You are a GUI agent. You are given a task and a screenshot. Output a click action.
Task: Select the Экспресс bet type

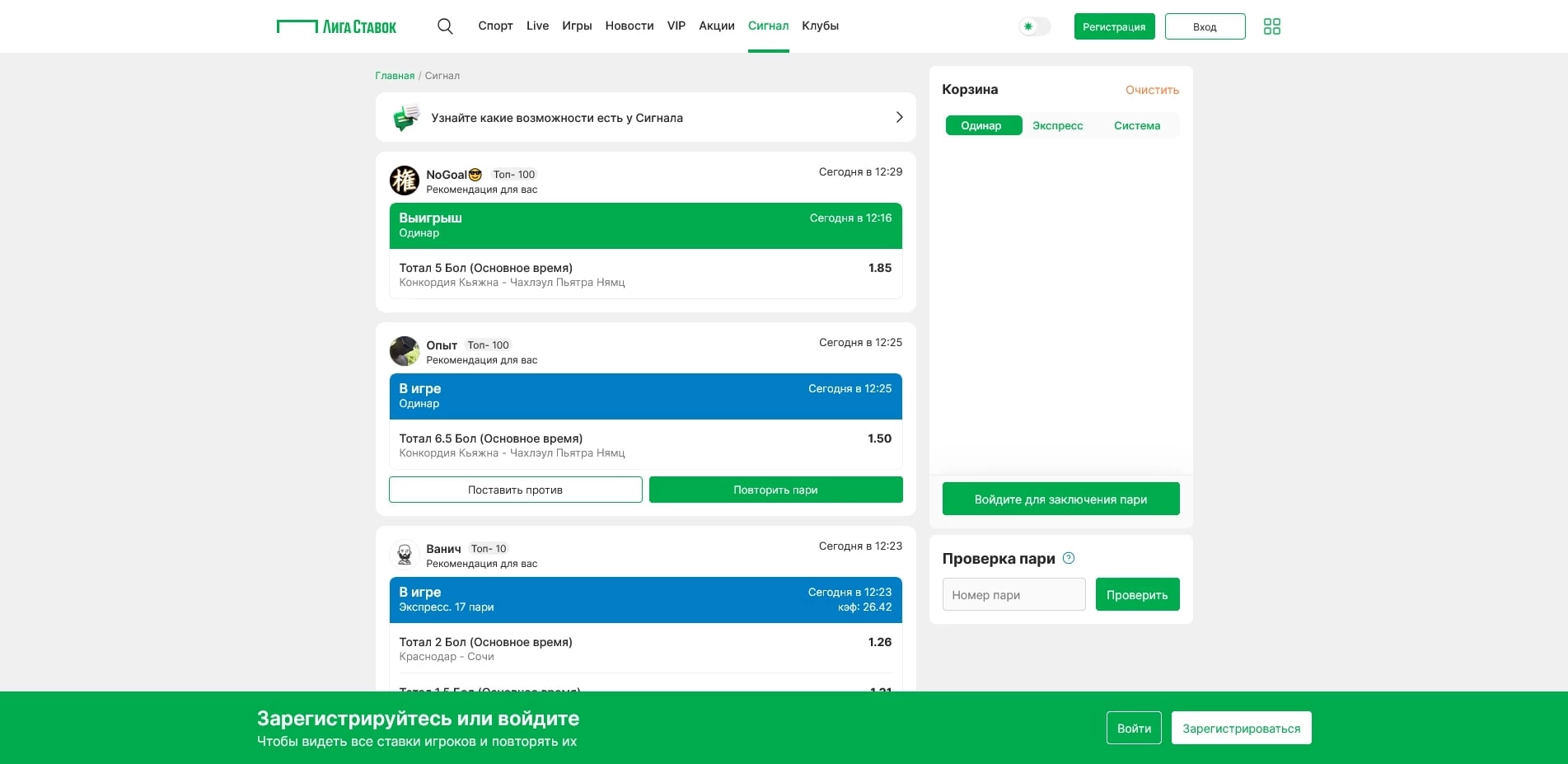pos(1057,125)
